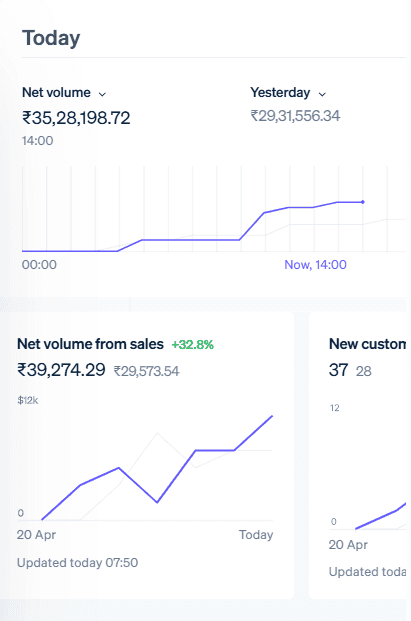
Task: Select yesterday's ₹29,31,556.34 amount
Action: point(295,116)
